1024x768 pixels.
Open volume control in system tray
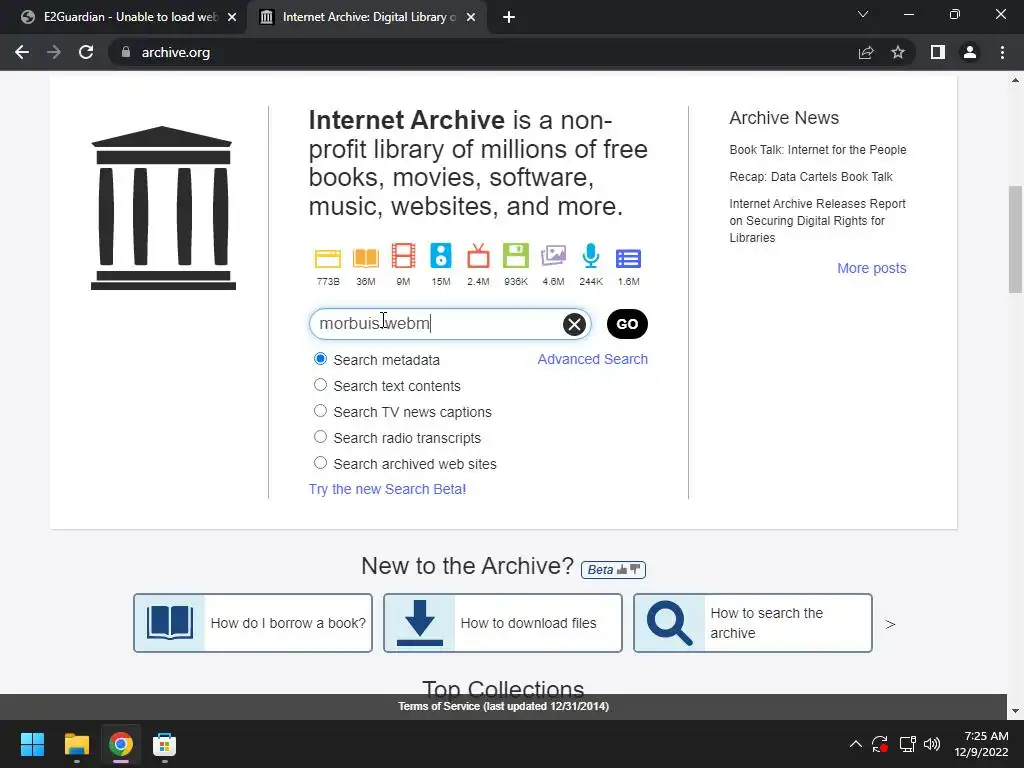pyautogui.click(x=932, y=744)
